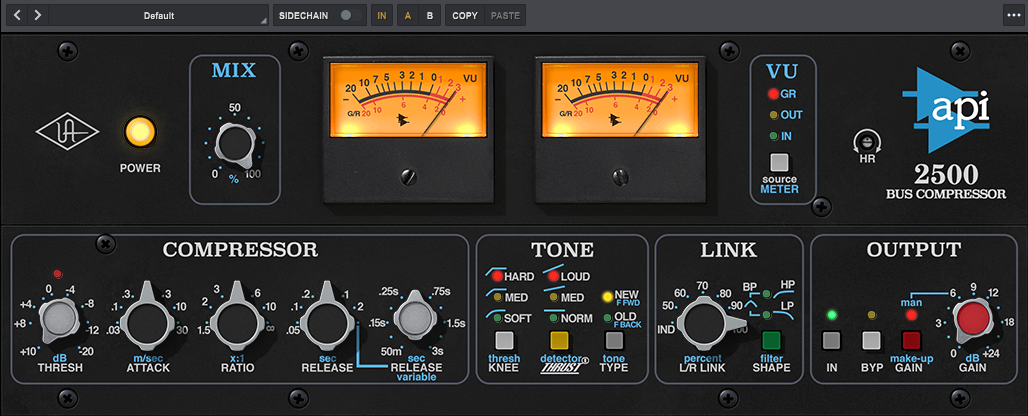Open the three-dots options menu
Screen dimensions: 1028x416
[1012, 15]
